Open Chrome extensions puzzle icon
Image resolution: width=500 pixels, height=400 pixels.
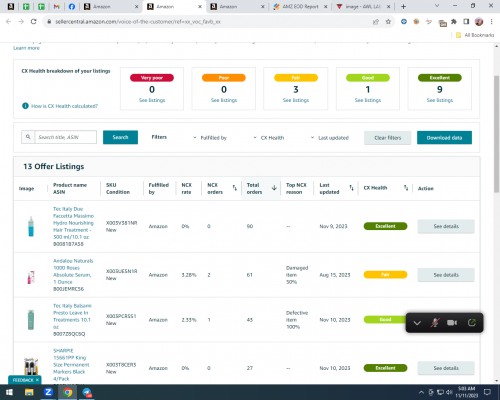pyautogui.click(x=454, y=22)
